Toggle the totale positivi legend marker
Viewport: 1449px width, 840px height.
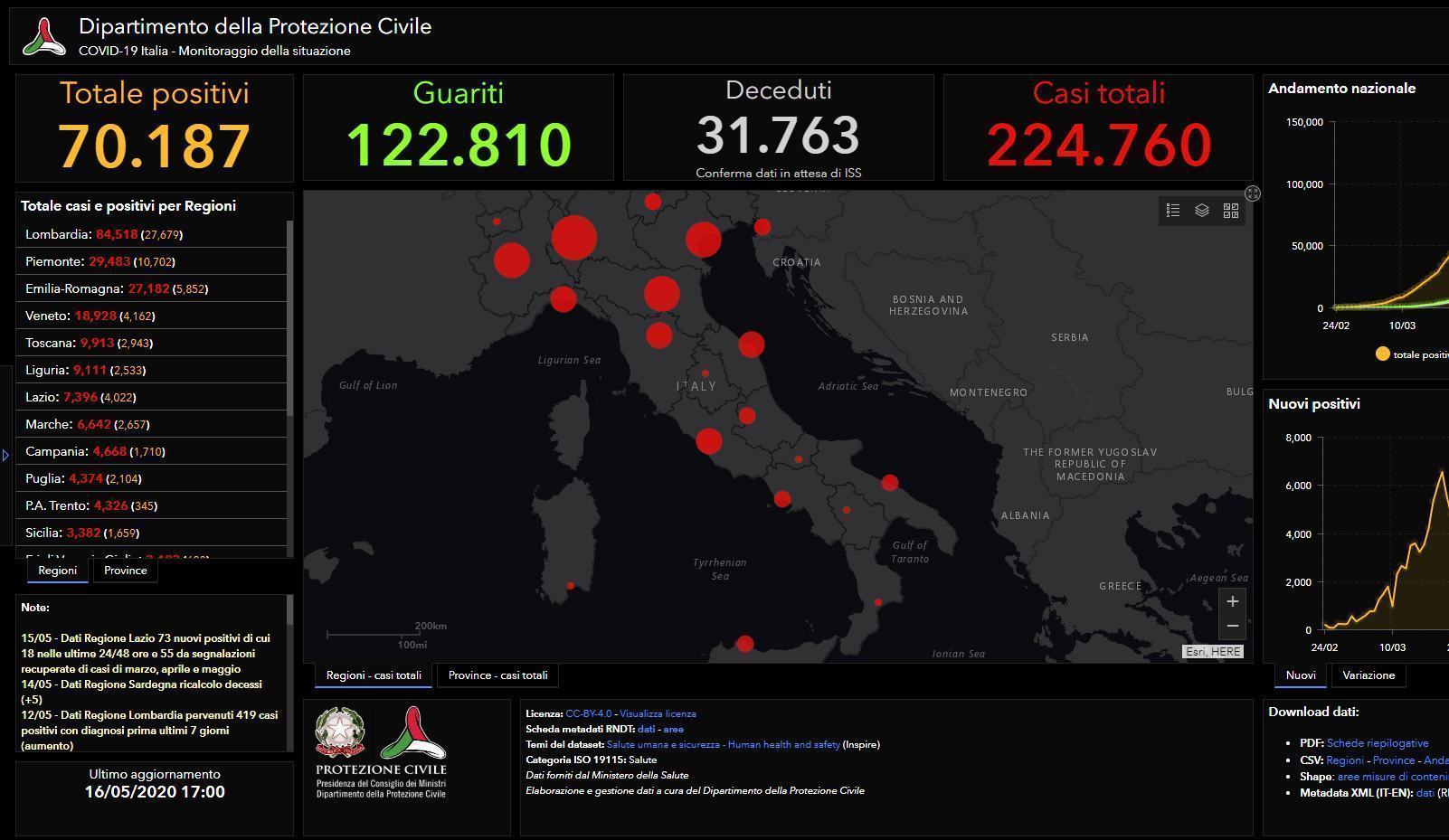[x=1382, y=354]
